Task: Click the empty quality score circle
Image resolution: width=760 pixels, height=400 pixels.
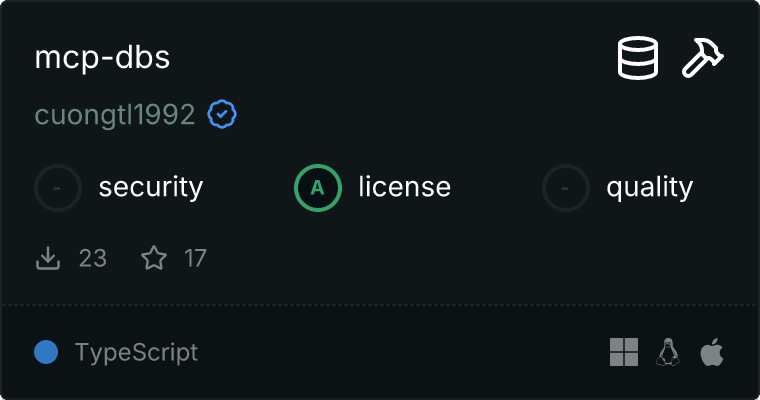Action: 566,188
